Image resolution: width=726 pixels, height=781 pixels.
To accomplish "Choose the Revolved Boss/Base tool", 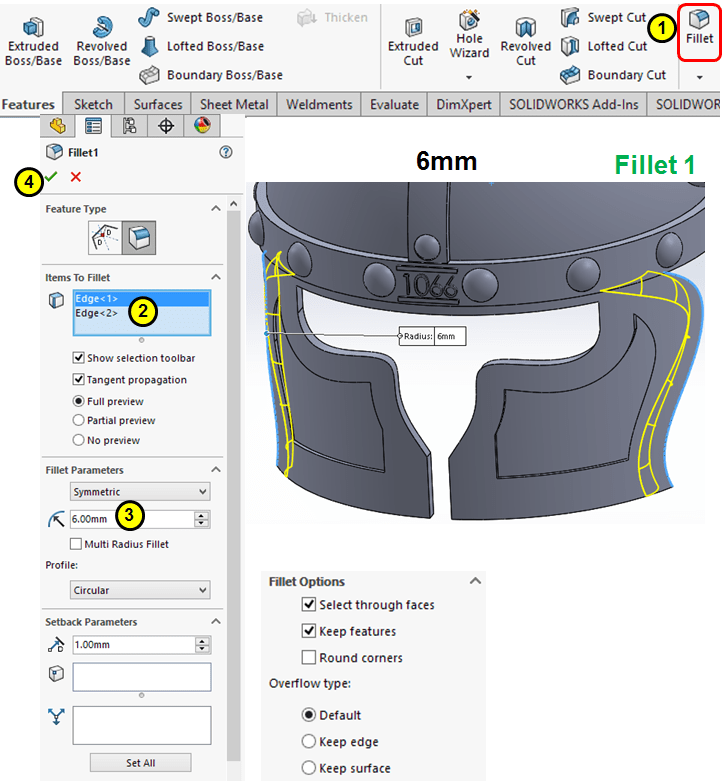I will pyautogui.click(x=102, y=38).
